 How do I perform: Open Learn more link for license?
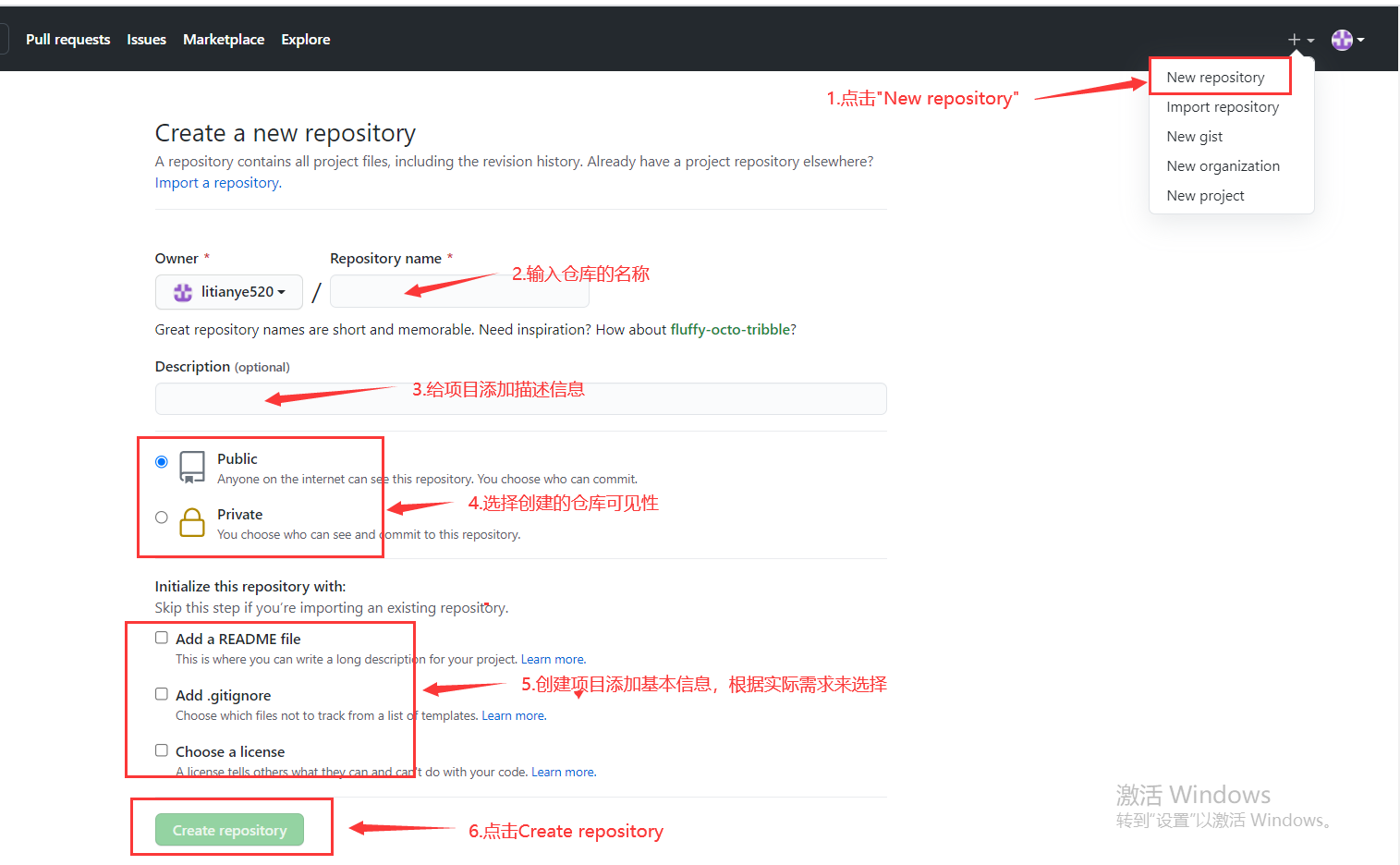563,773
